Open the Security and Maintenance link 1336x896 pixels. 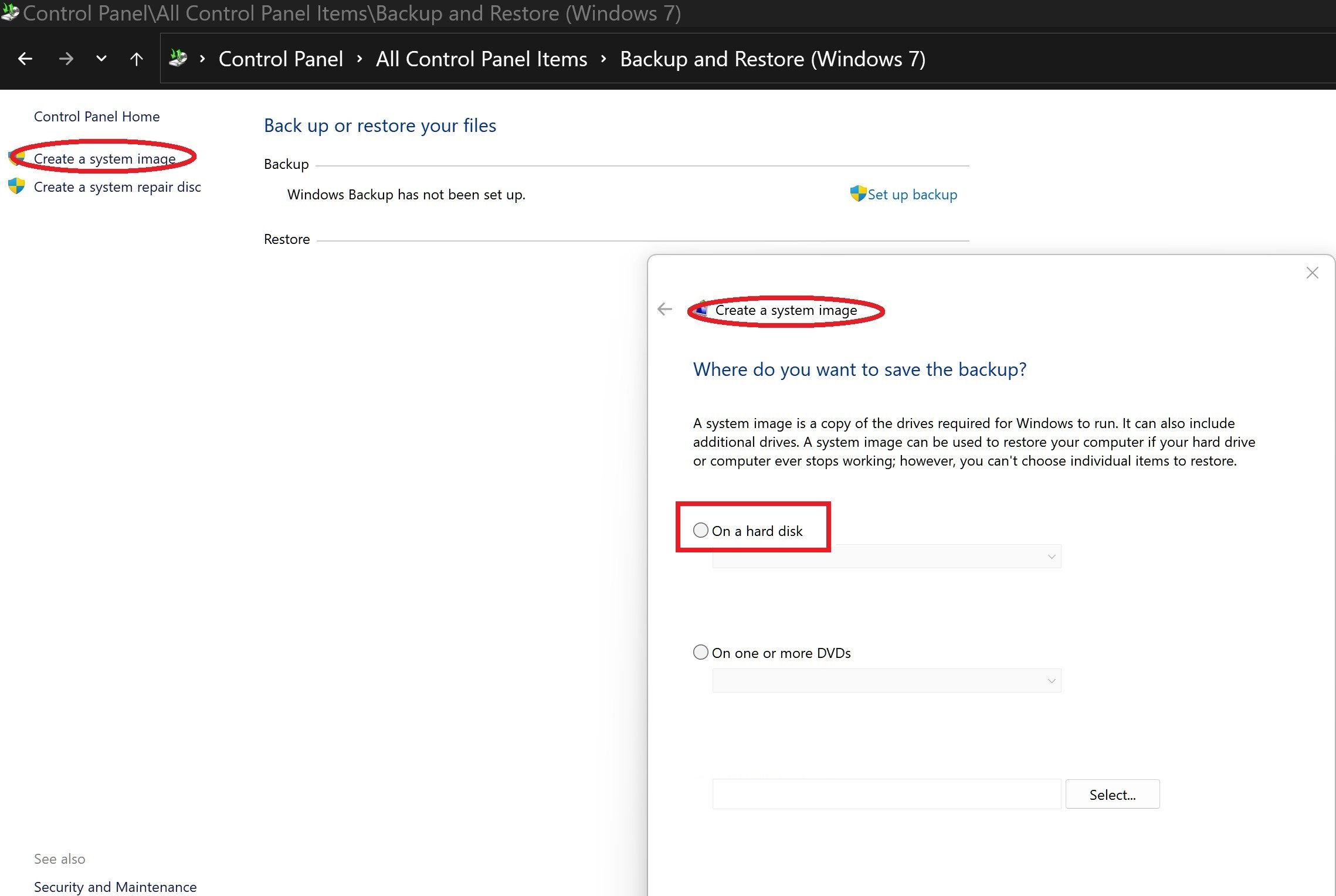pyautogui.click(x=115, y=887)
